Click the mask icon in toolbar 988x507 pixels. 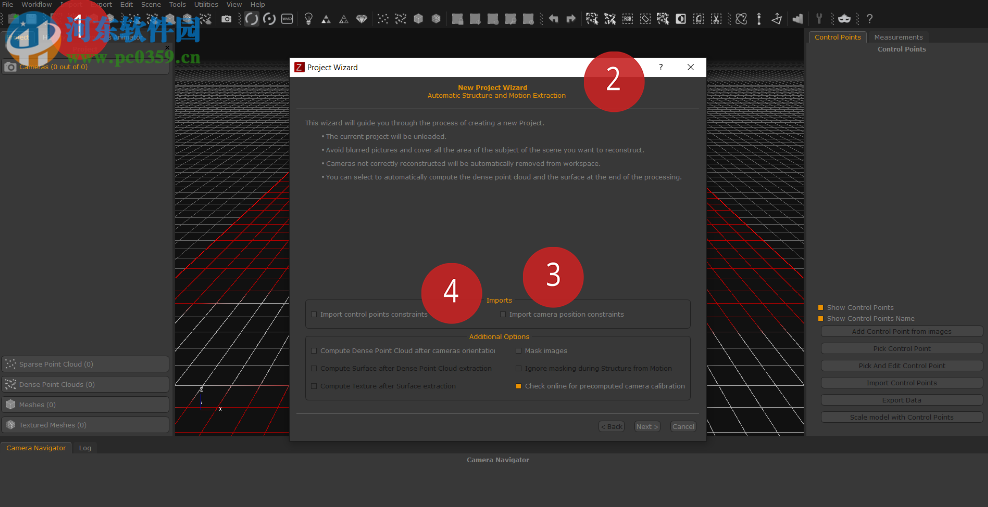[x=844, y=19]
